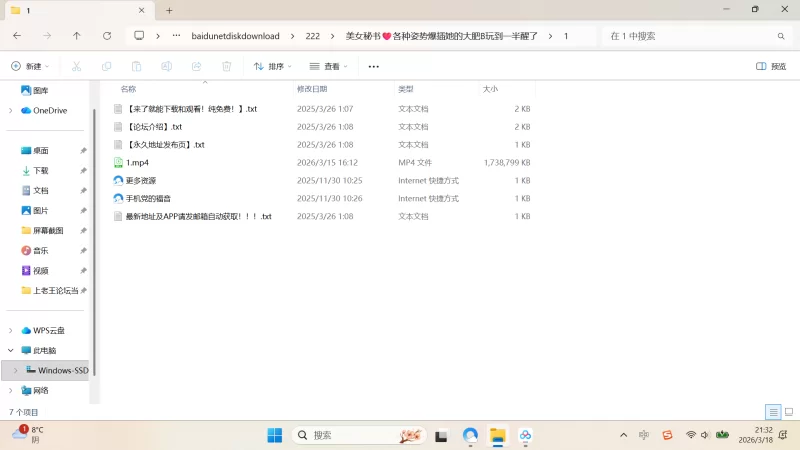Click the search box in the address row
Image resolution: width=800 pixels, height=450 pixels.
coord(695,36)
